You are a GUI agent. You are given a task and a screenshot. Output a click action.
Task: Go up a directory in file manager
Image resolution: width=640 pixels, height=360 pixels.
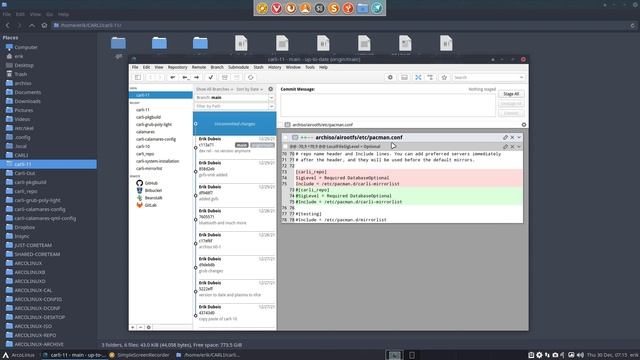coord(31,25)
